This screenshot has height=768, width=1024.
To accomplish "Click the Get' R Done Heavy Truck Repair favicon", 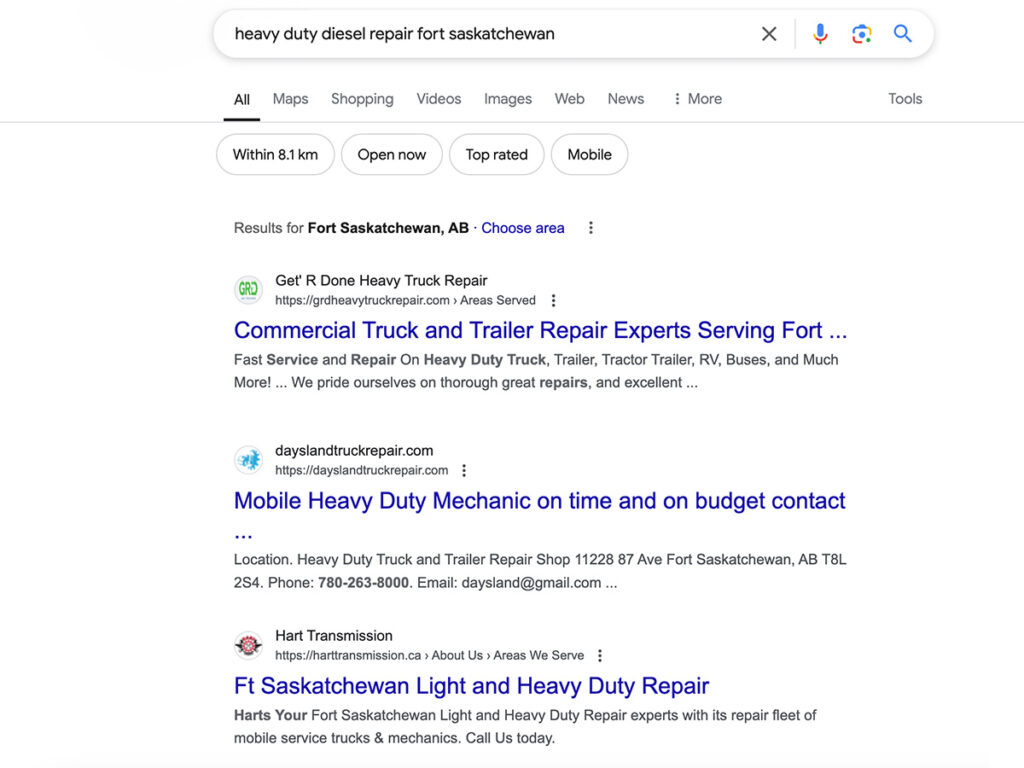I will (248, 289).
